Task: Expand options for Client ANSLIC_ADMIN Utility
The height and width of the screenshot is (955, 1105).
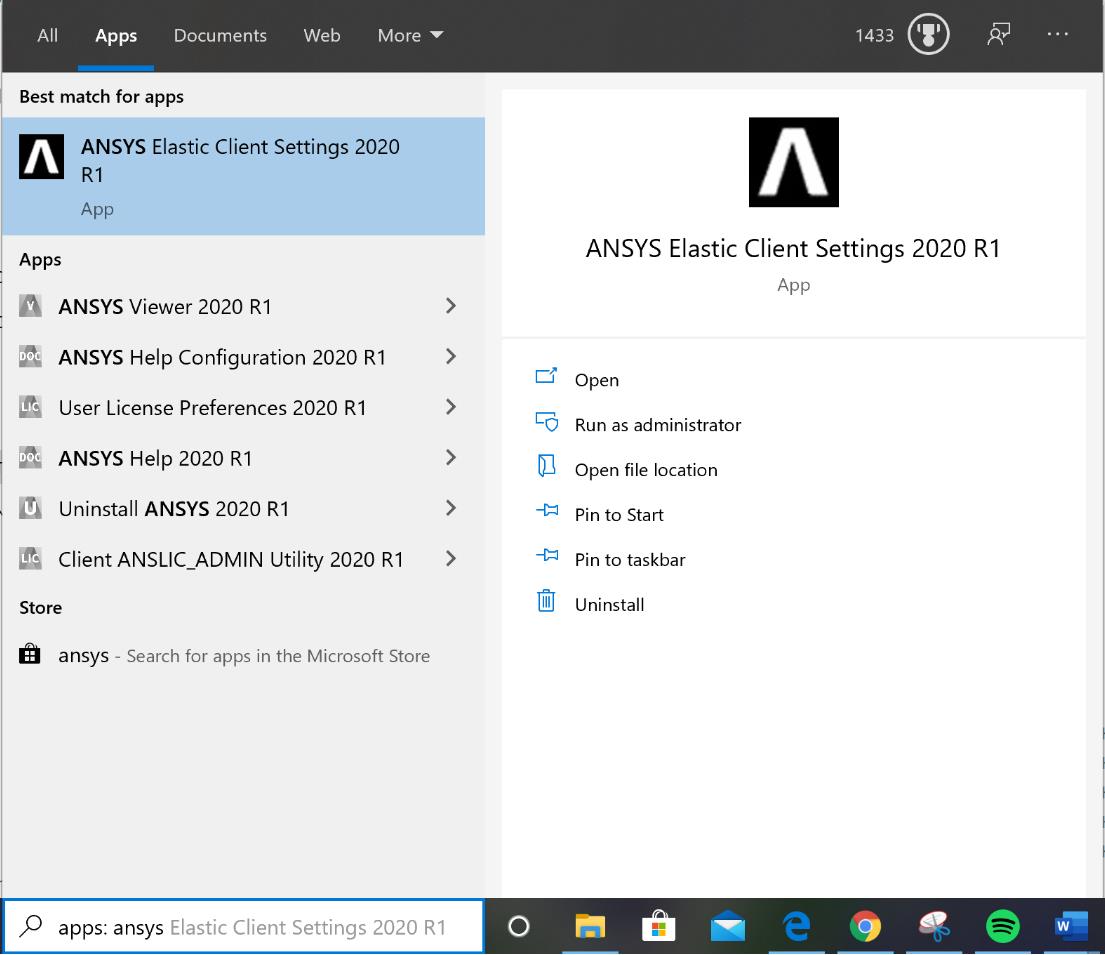Action: pyautogui.click(x=451, y=559)
